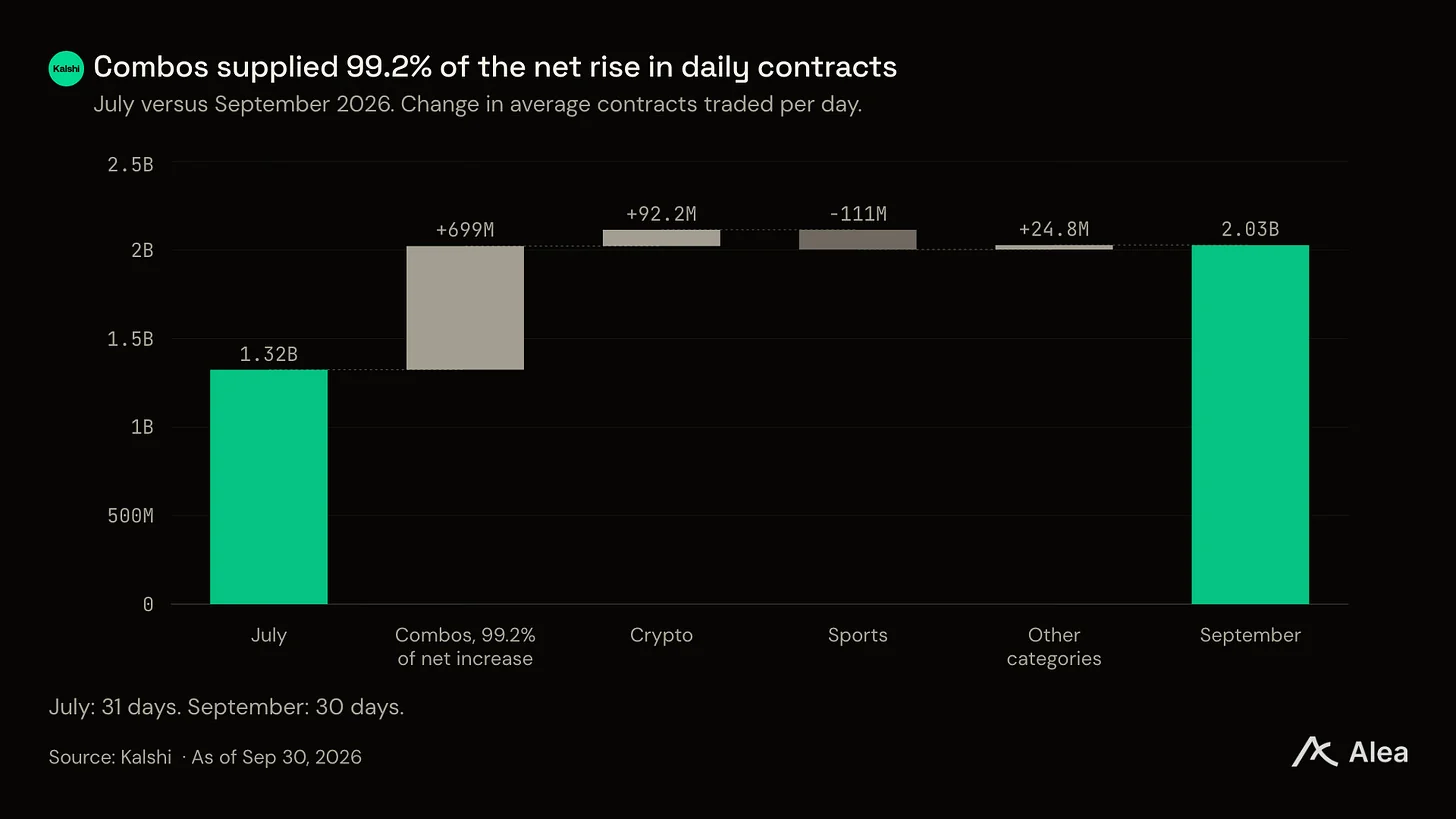Select the green July bar
1456x819 pixels.
point(269,487)
